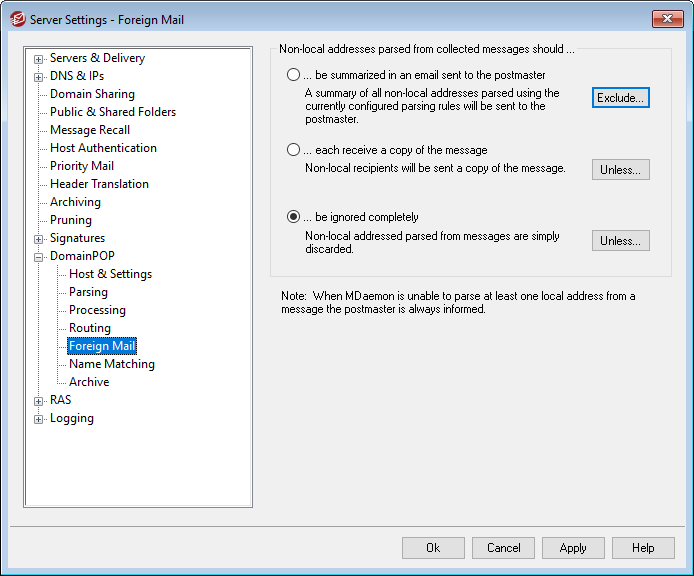Click the Unless... button for ignored addresses

tap(620, 240)
